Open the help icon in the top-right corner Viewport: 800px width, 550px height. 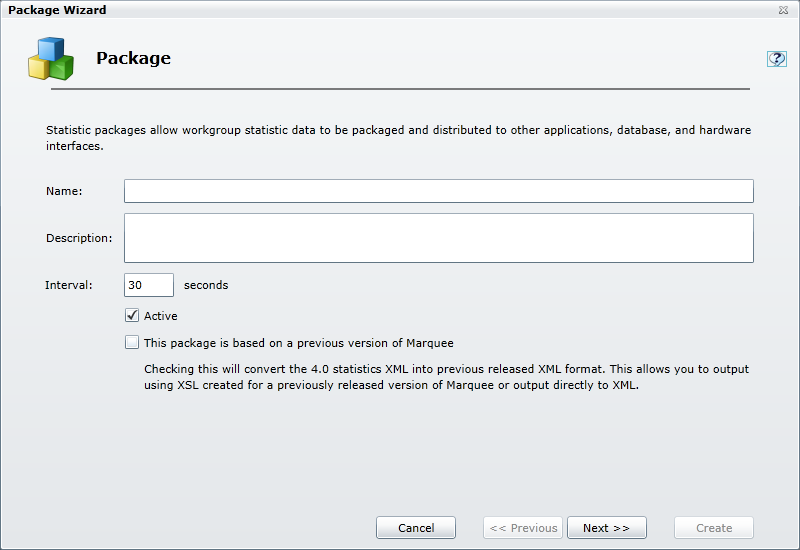pyautogui.click(x=776, y=59)
